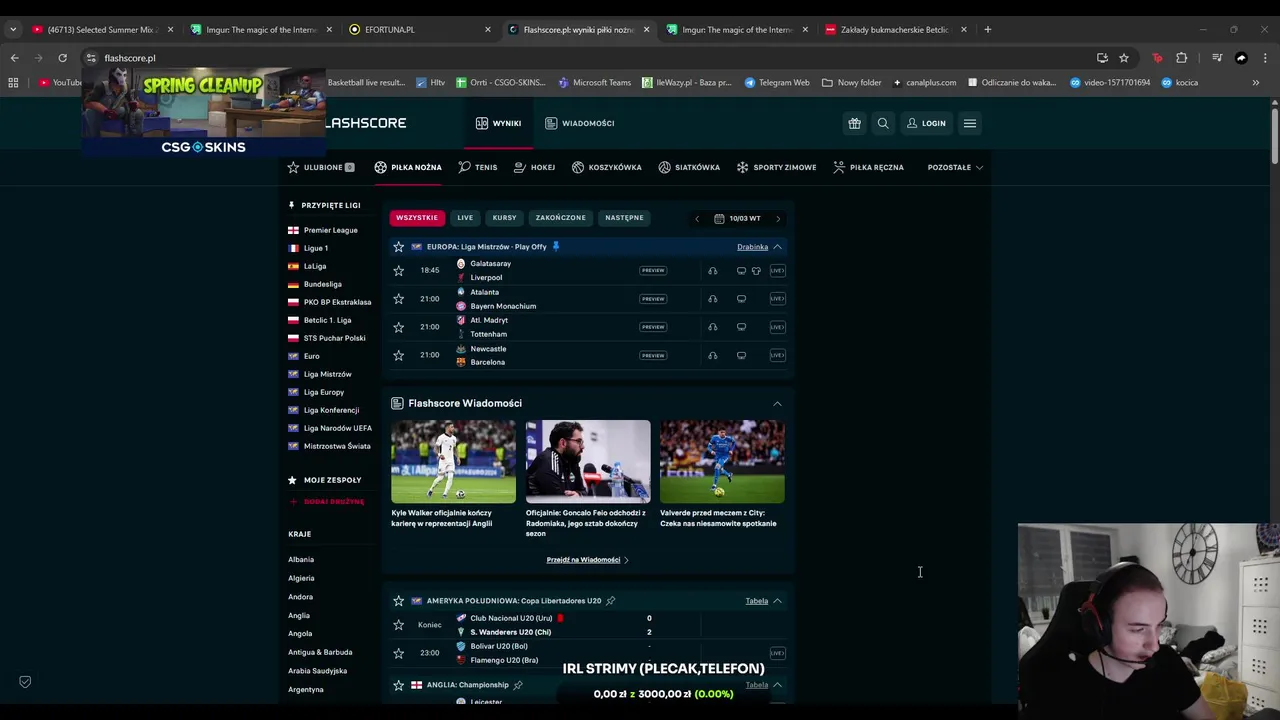
Task: Open Chrome extensions puzzle icon
Action: pos(1181,58)
